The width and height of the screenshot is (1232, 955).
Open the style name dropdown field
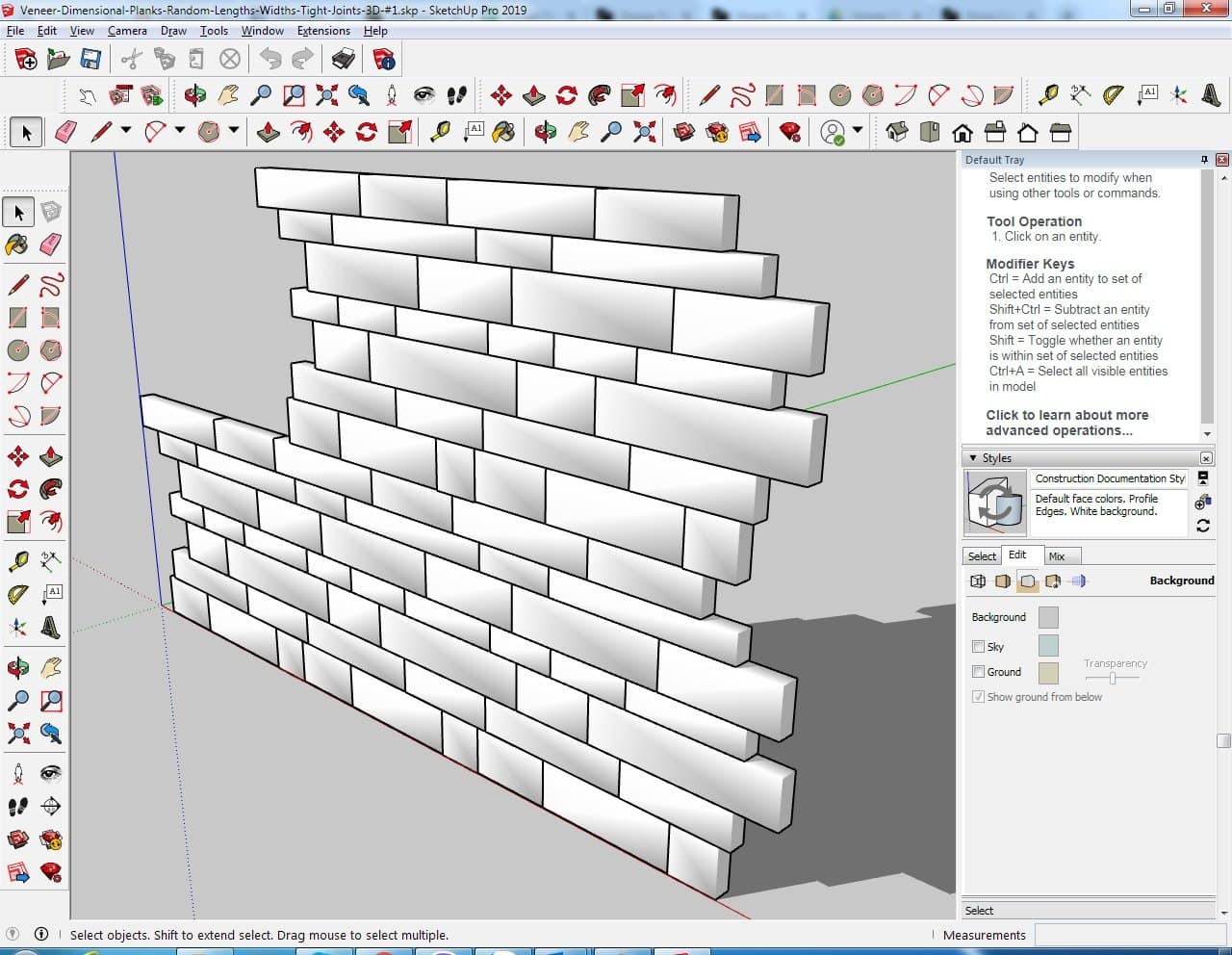[1109, 478]
